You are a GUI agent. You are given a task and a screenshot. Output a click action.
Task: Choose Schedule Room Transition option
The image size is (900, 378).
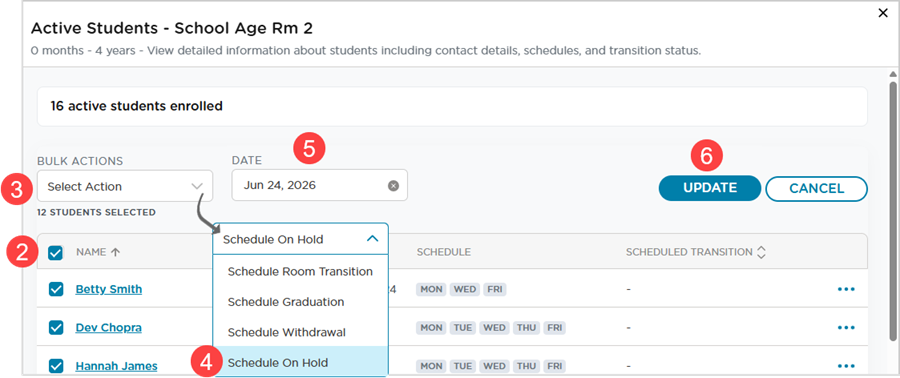pyautogui.click(x=300, y=271)
